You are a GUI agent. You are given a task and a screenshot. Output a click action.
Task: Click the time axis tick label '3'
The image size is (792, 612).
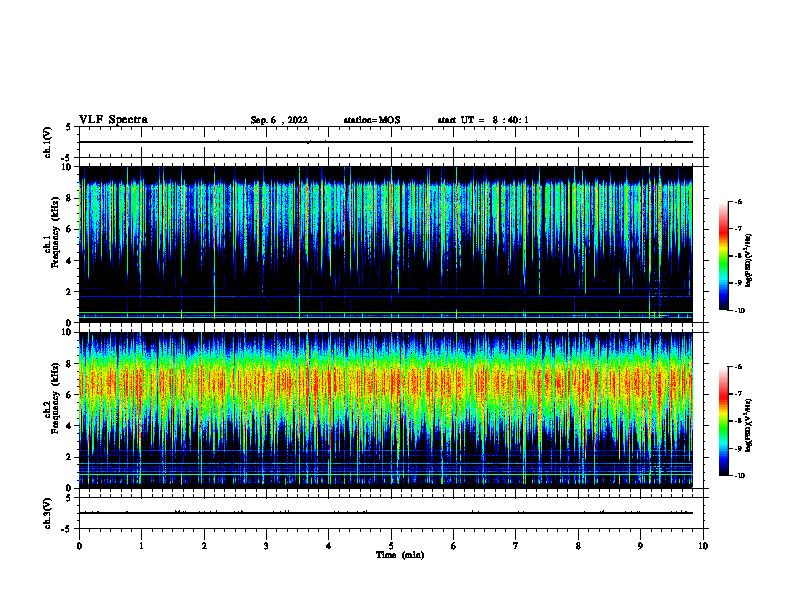[x=266, y=546]
